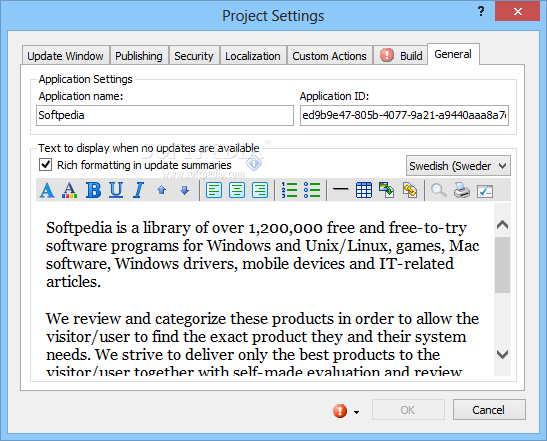The width and height of the screenshot is (547, 441).
Task: Click the checkmark preview toolbar icon
Action: pyautogui.click(x=485, y=191)
